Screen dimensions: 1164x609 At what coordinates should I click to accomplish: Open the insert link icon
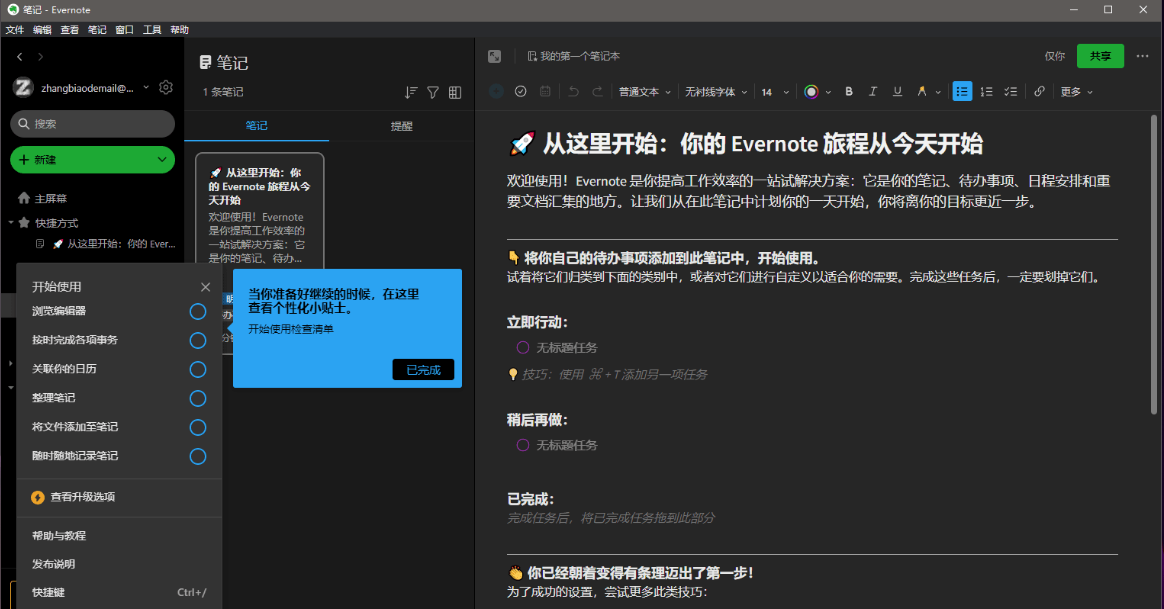point(1039,91)
